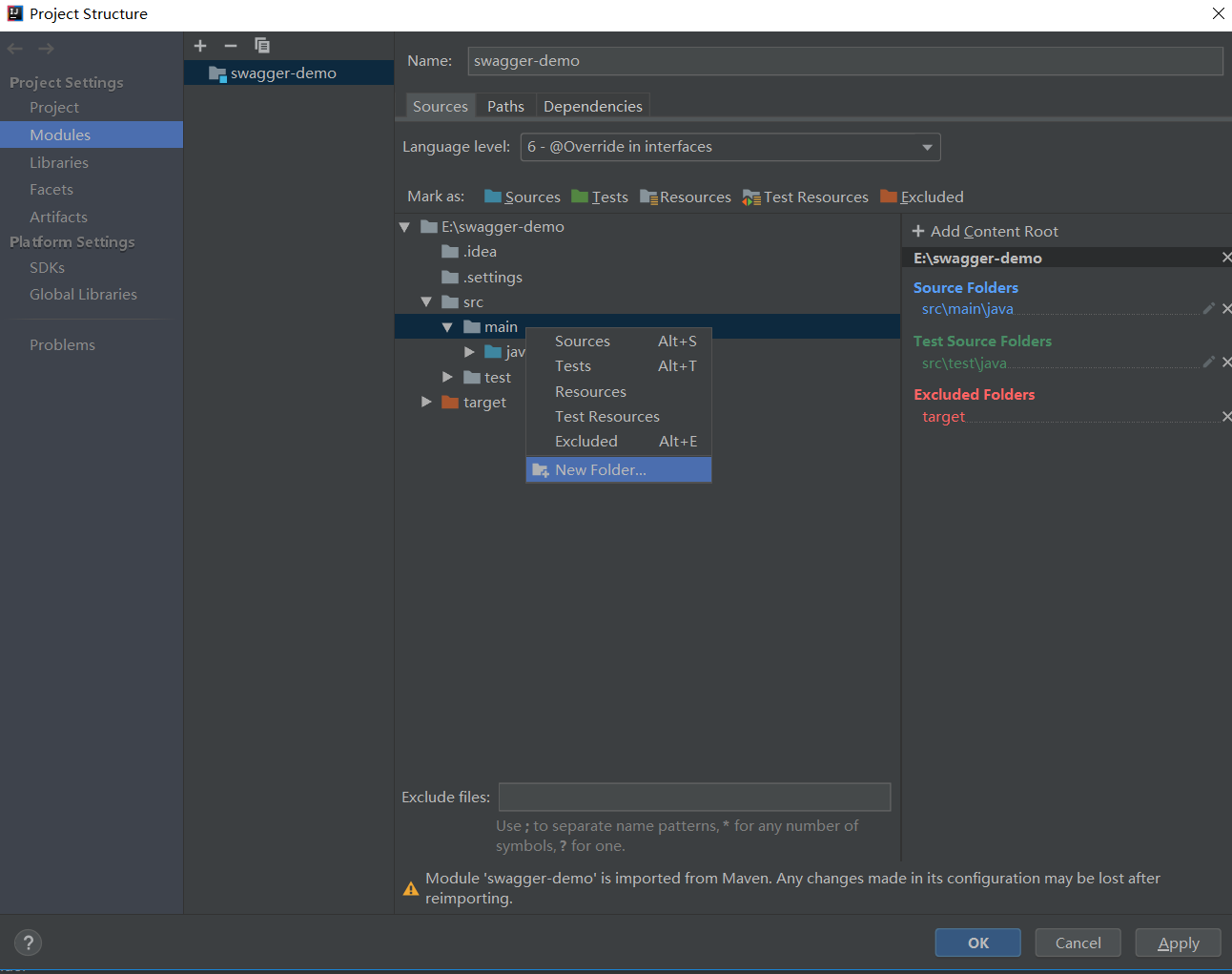Click the remove module minus icon
Viewport: 1232px width, 974px height.
230,45
